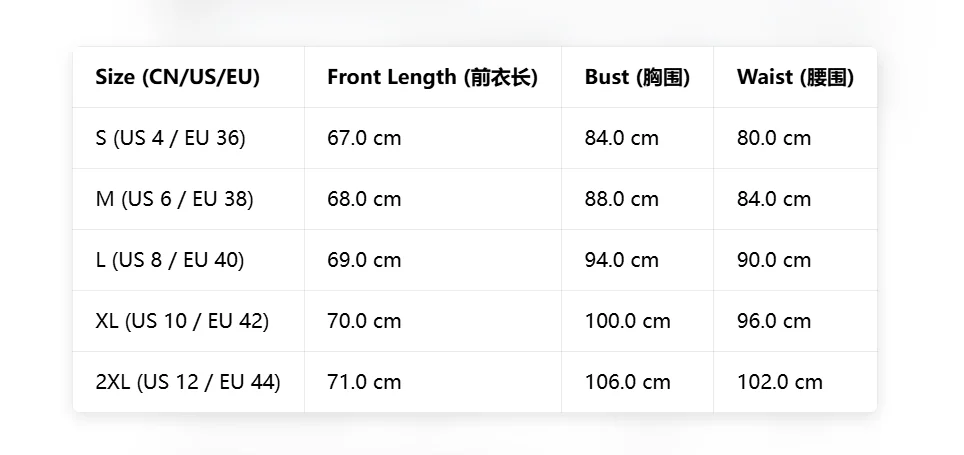Click the Waist column header
Screen dimensions: 964x455
pos(796,77)
